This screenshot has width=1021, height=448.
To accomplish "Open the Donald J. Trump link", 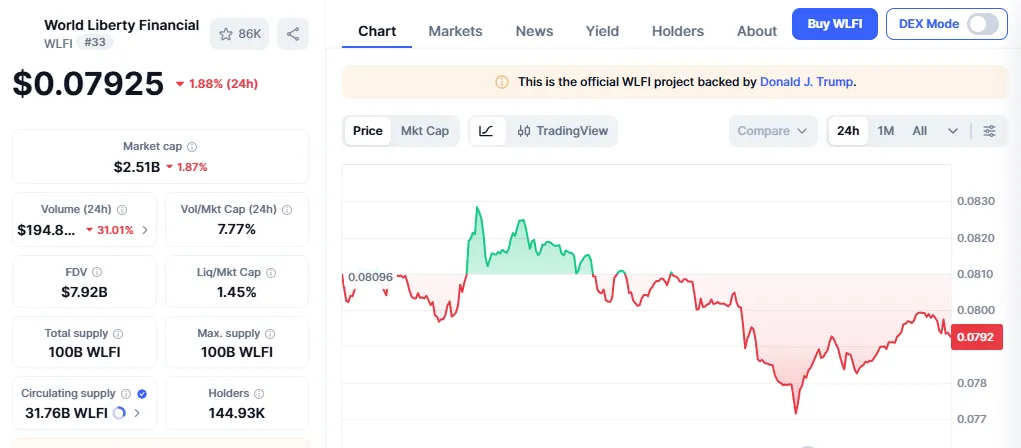I will (x=806, y=82).
